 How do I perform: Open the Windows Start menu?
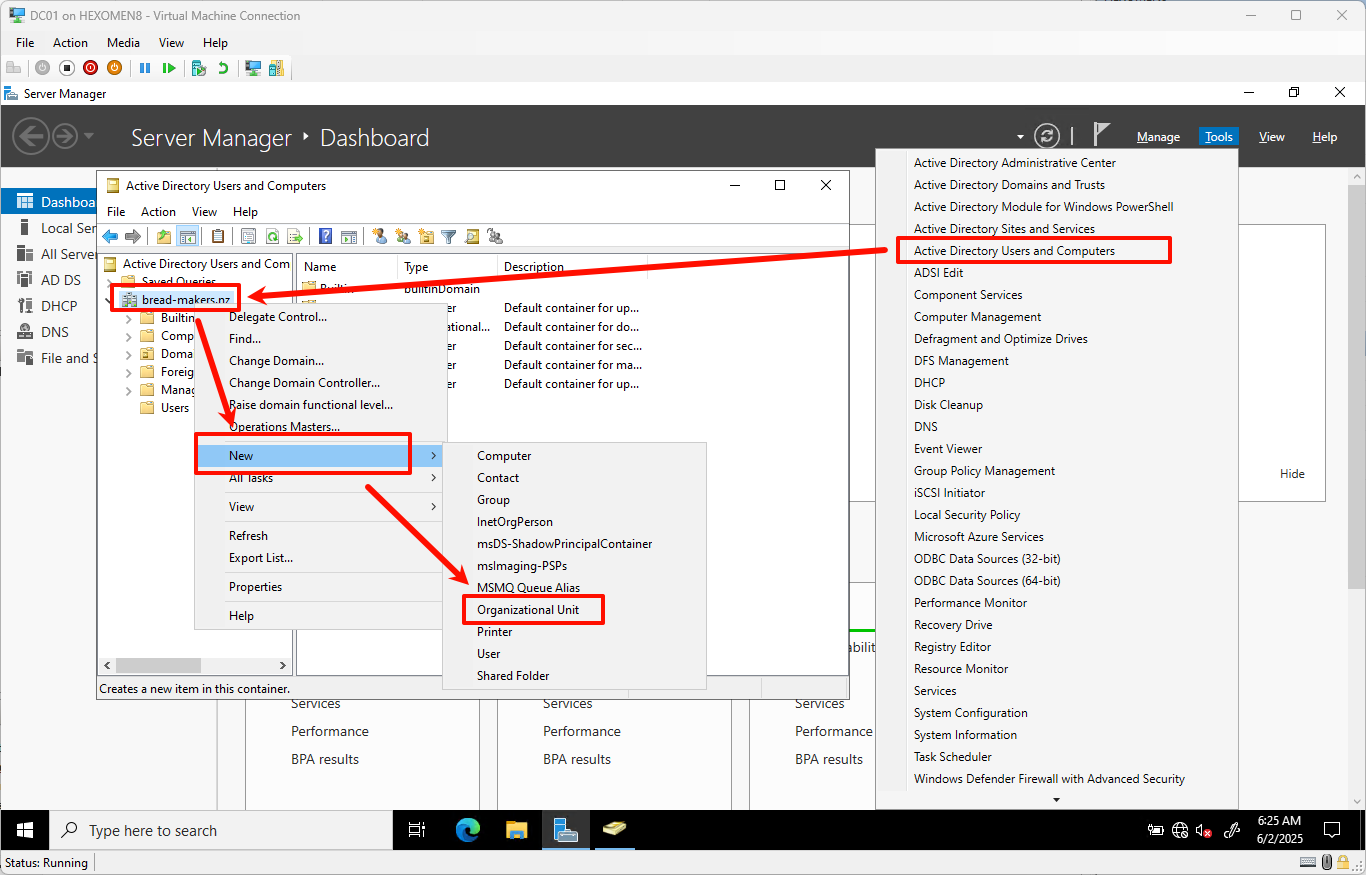tap(24, 830)
